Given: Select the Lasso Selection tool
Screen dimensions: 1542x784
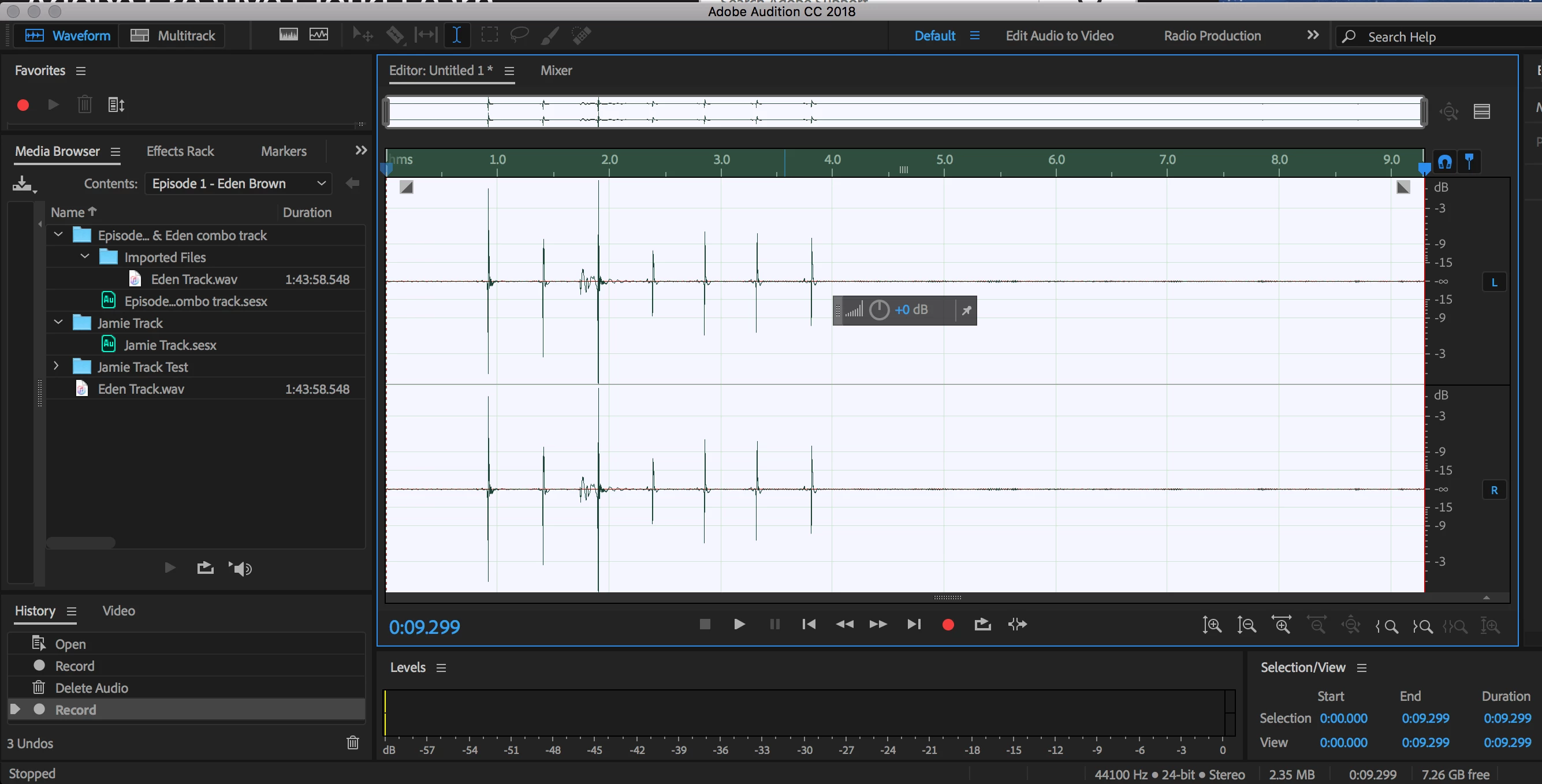Looking at the screenshot, I should pyautogui.click(x=519, y=35).
